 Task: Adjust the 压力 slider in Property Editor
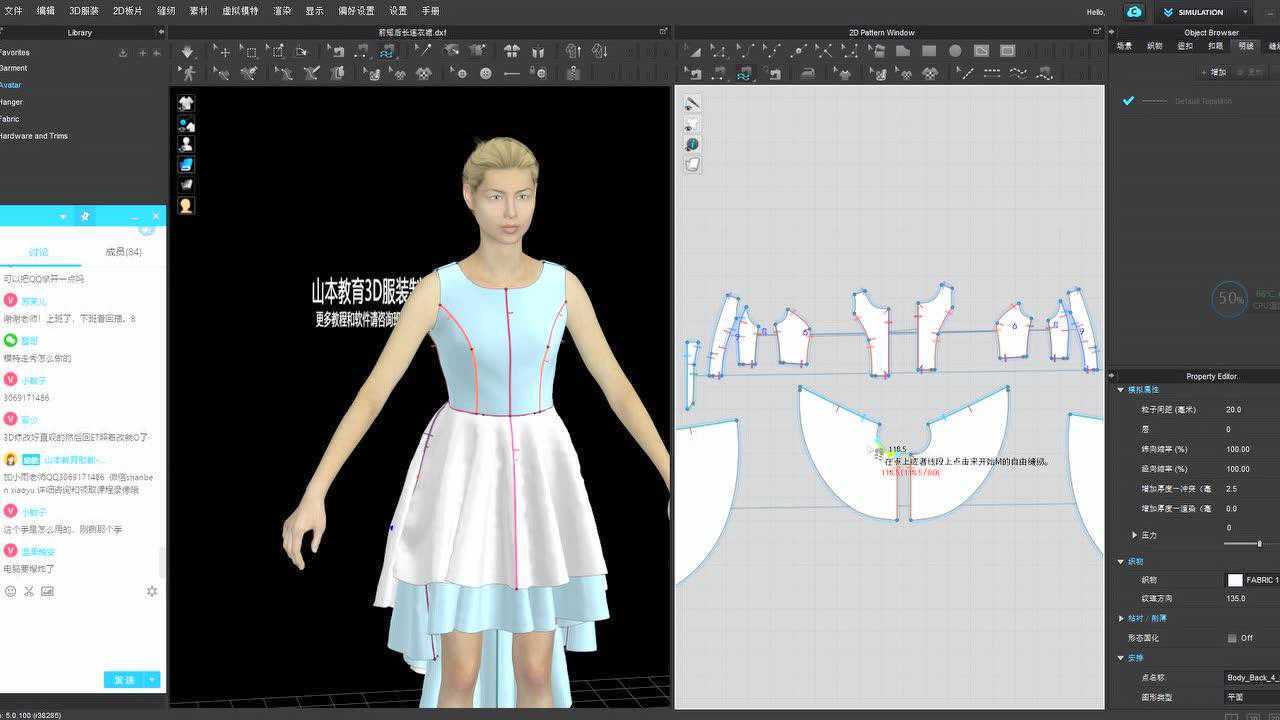click(x=1260, y=542)
